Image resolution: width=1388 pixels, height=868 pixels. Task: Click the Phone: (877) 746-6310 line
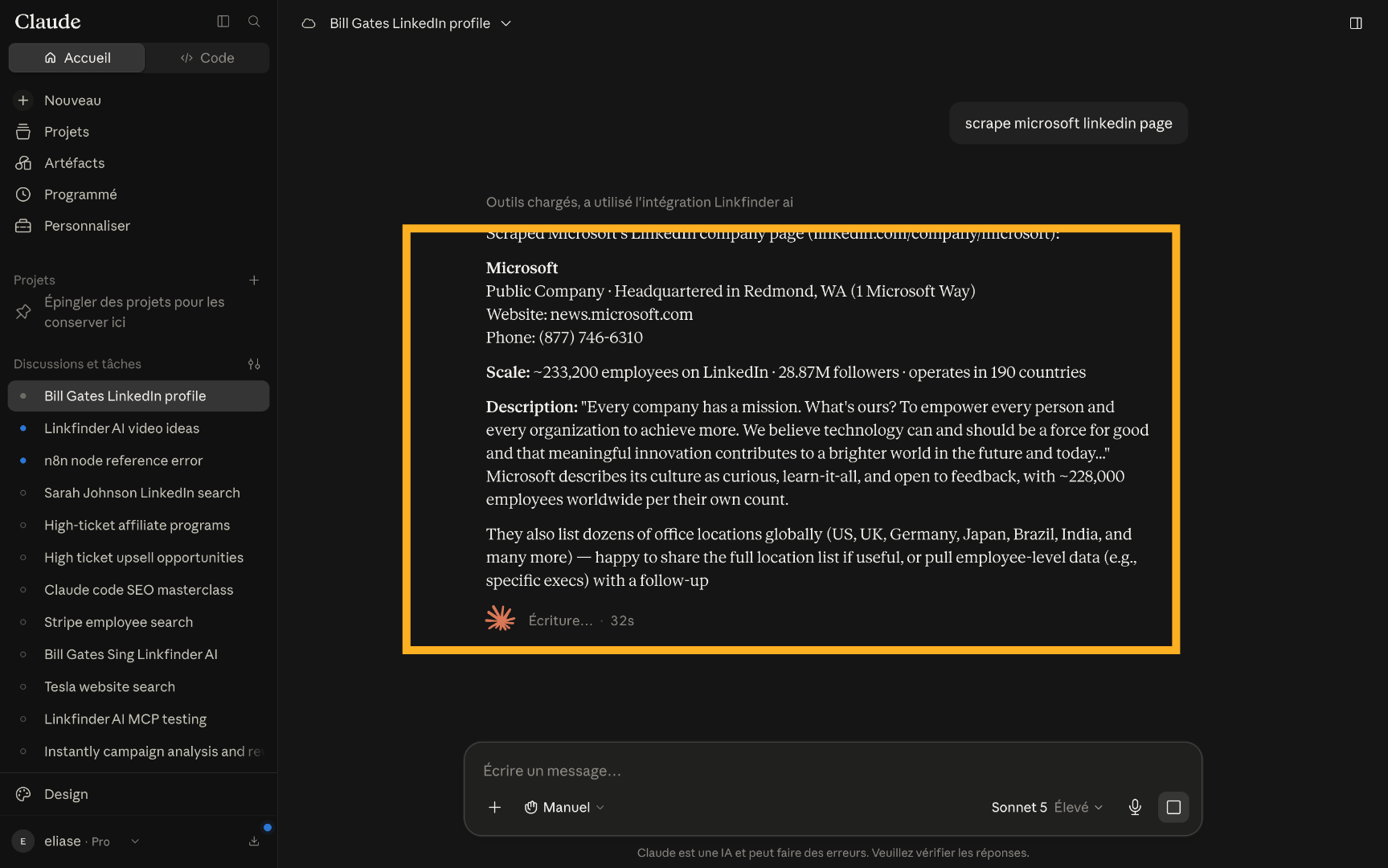pyautogui.click(x=564, y=338)
